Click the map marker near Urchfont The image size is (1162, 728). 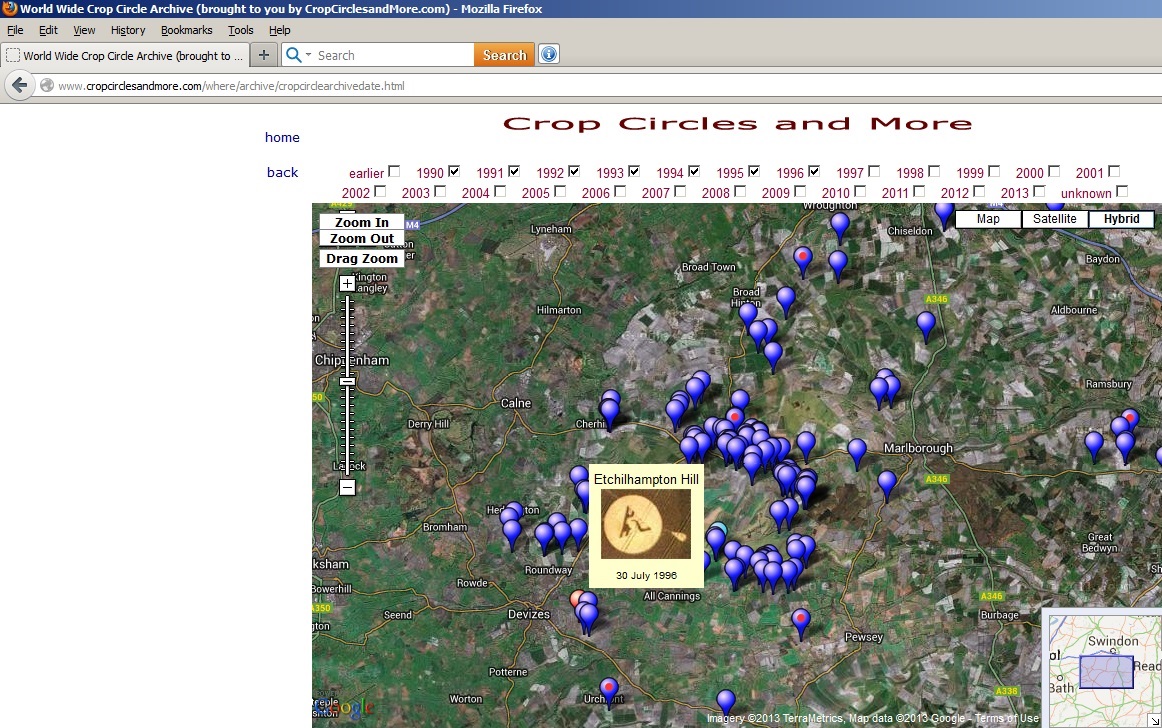609,689
